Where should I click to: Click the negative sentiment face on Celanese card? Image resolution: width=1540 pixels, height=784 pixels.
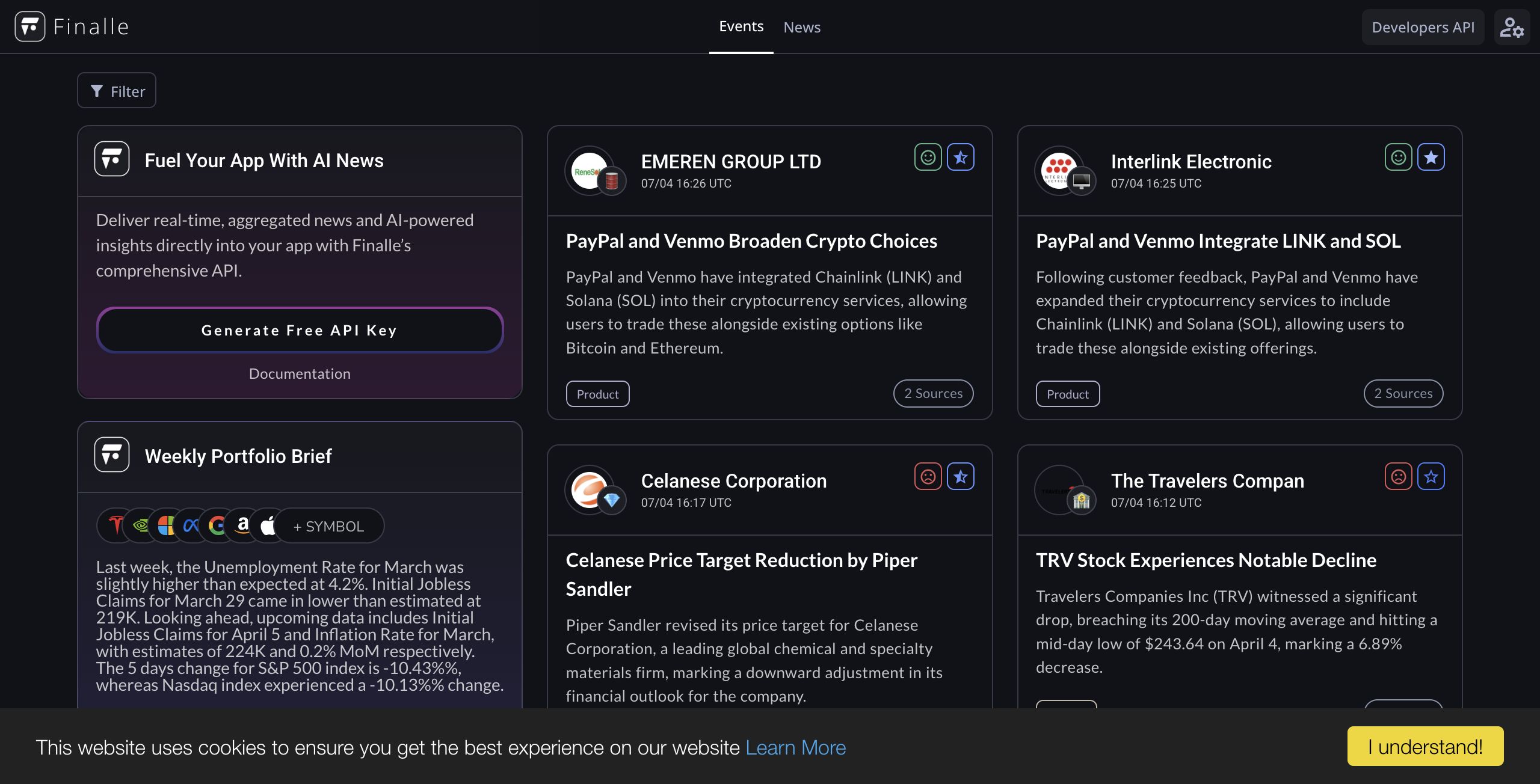click(x=928, y=477)
